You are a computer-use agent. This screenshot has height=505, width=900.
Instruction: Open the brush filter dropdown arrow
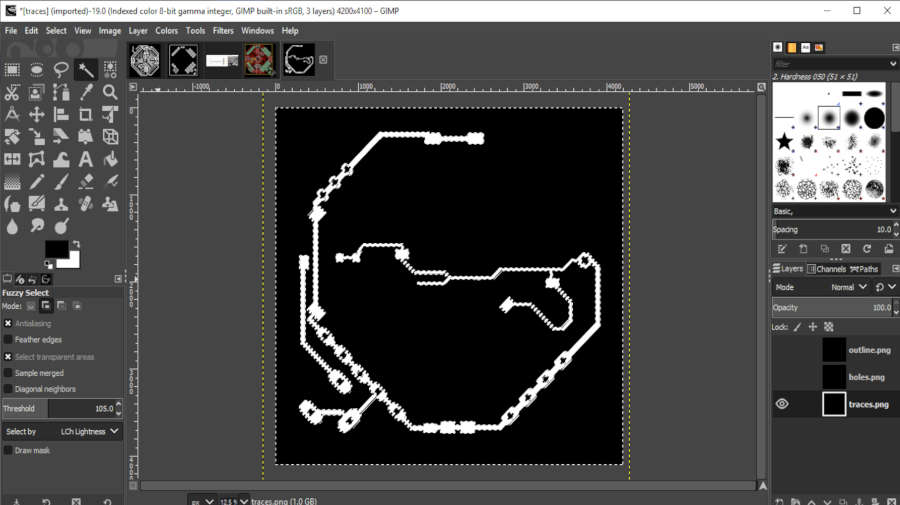point(893,64)
